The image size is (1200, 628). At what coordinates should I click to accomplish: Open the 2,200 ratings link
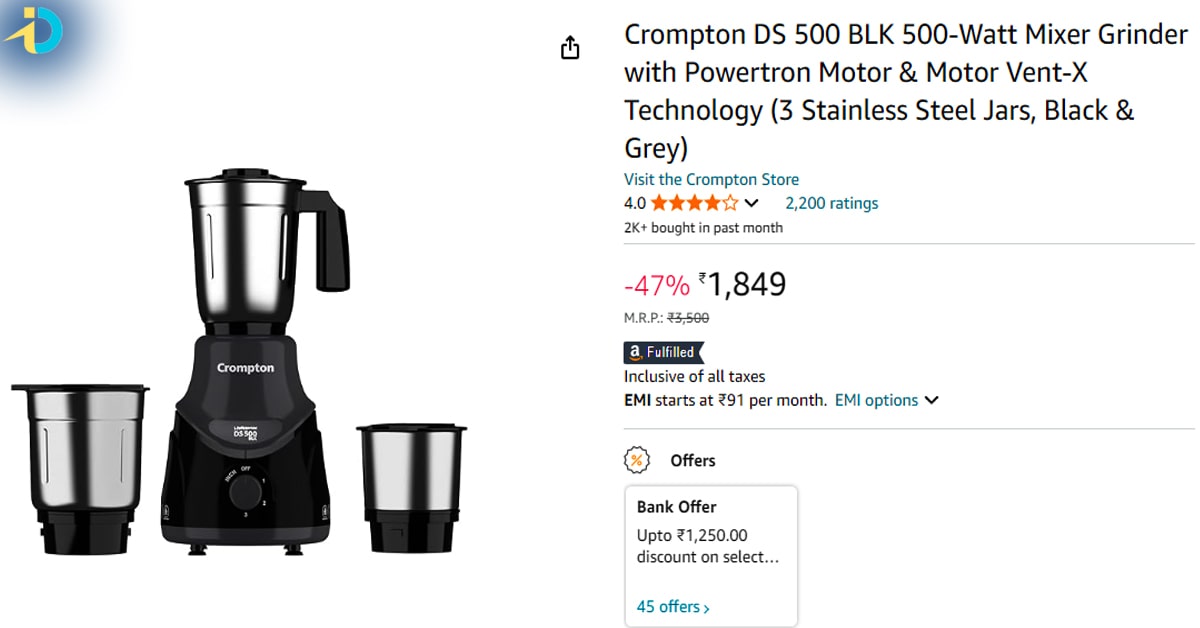[831, 203]
